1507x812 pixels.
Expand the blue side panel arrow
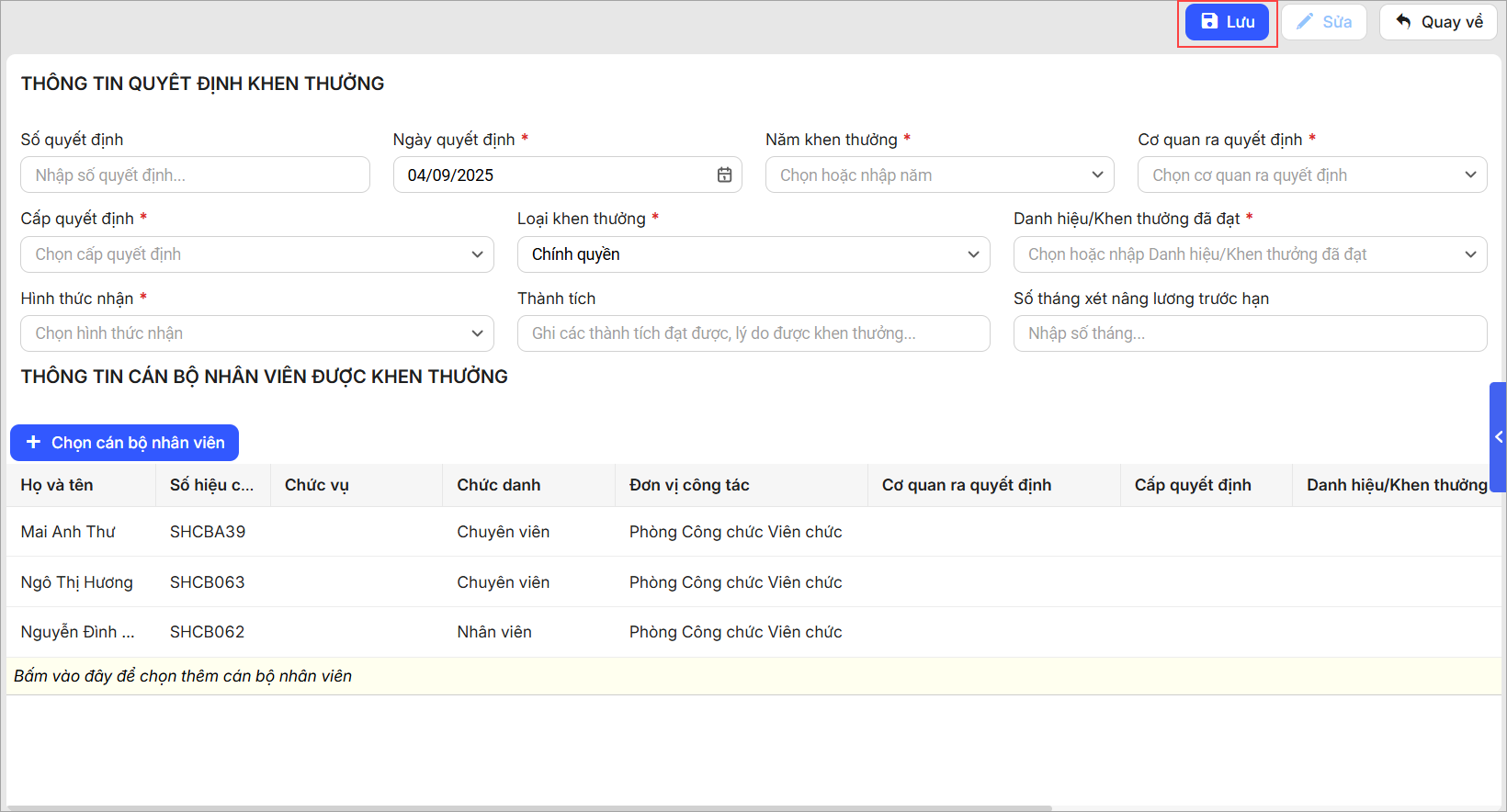(x=1498, y=437)
